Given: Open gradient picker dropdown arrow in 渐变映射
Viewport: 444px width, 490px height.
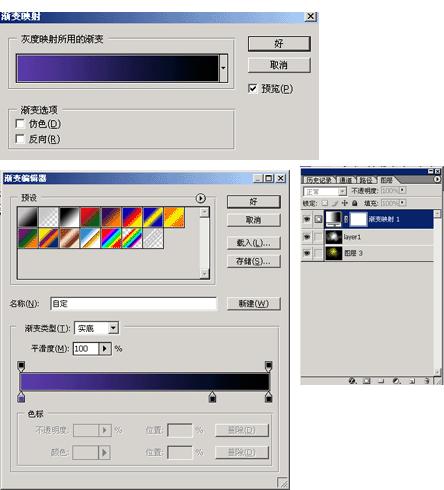Looking at the screenshot, I should 223,68.
